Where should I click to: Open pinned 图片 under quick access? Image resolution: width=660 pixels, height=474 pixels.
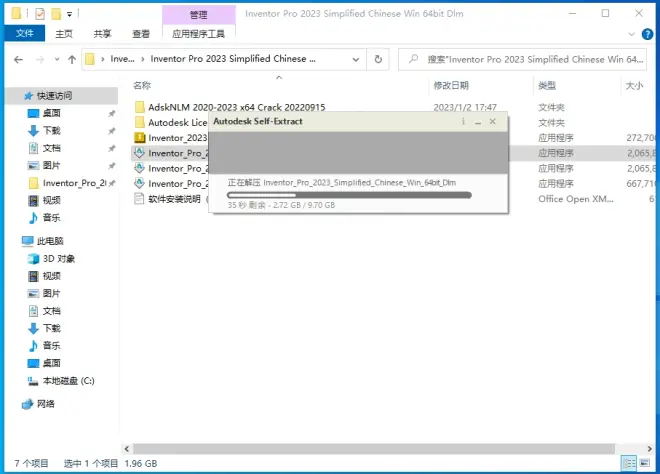(51, 165)
